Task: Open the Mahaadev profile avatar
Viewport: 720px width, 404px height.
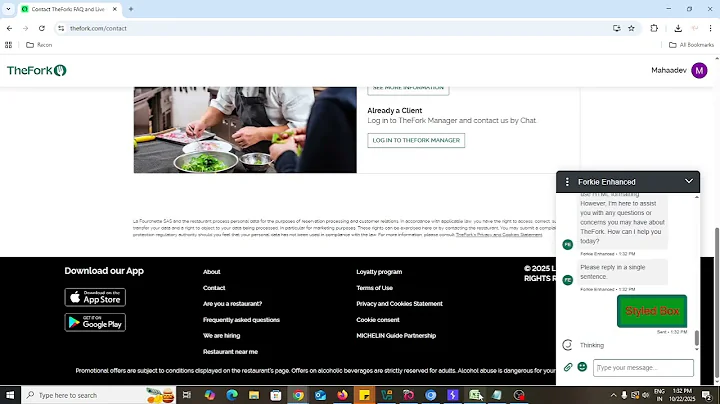Action: pyautogui.click(x=699, y=70)
